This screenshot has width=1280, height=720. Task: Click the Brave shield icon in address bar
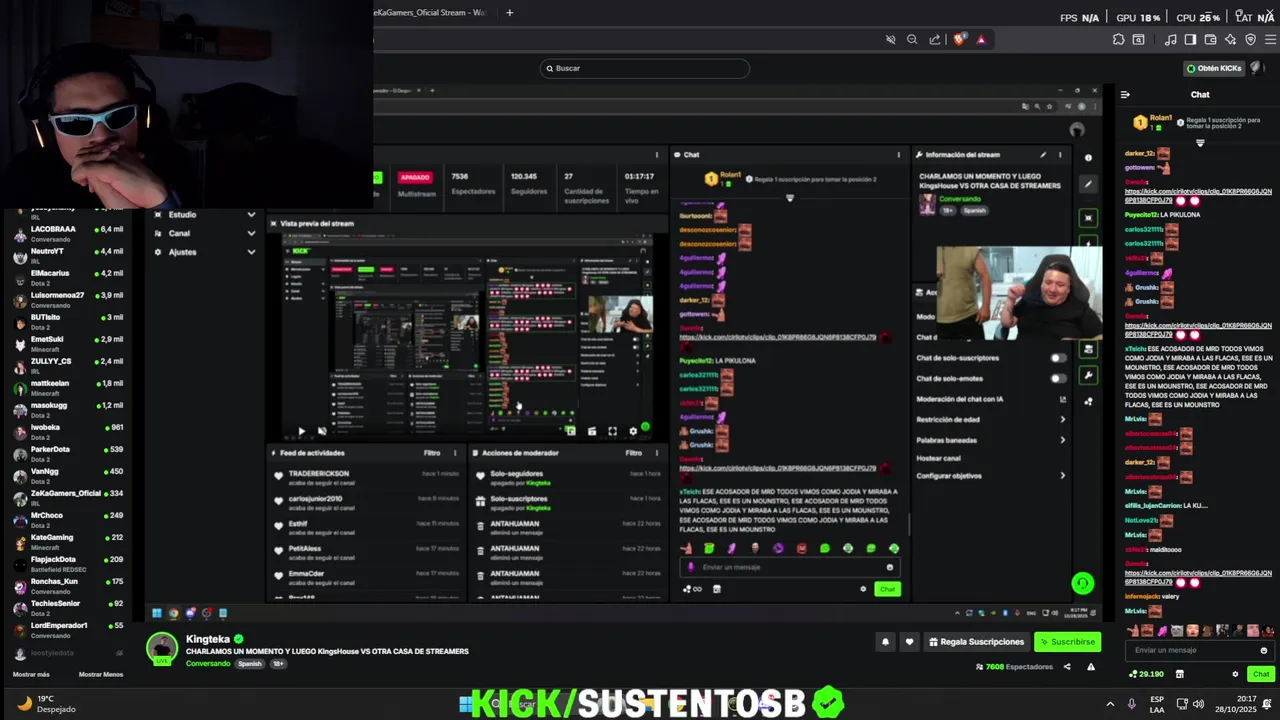pos(959,40)
